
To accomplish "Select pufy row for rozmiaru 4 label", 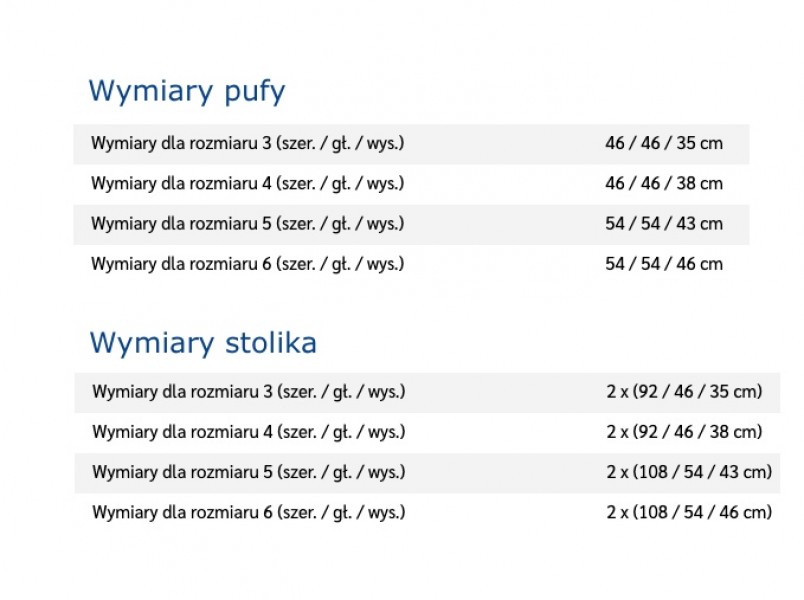I will [x=248, y=184].
